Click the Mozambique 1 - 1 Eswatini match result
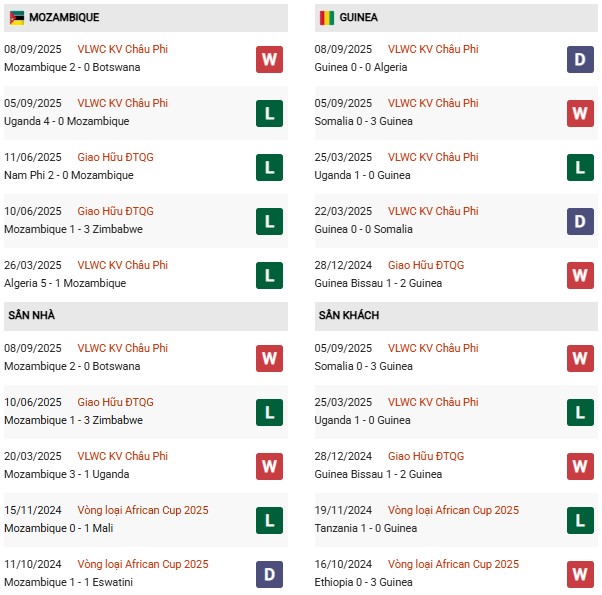Viewport: 602px width, 595px height. [x=69, y=582]
